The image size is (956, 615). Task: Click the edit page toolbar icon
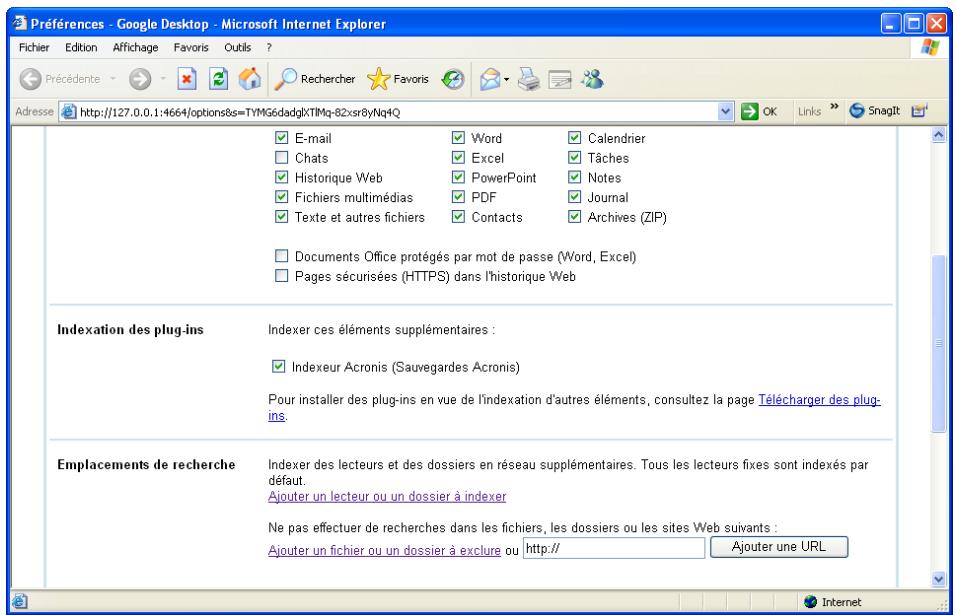click(560, 79)
